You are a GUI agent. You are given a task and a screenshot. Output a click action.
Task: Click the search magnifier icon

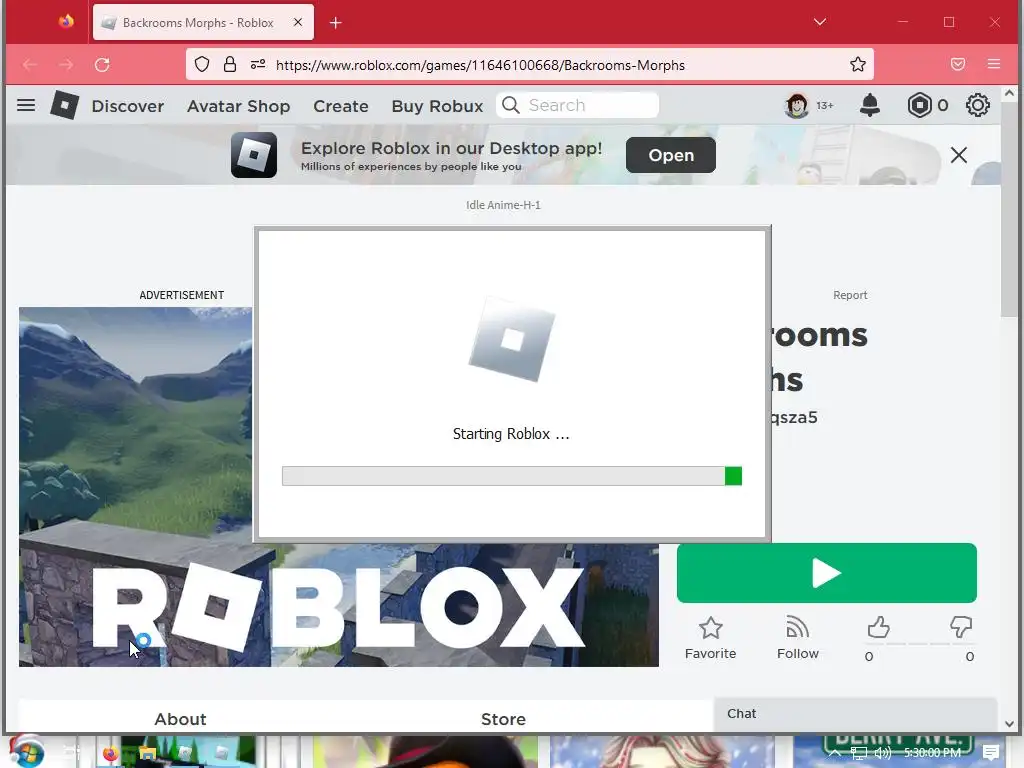(511, 105)
